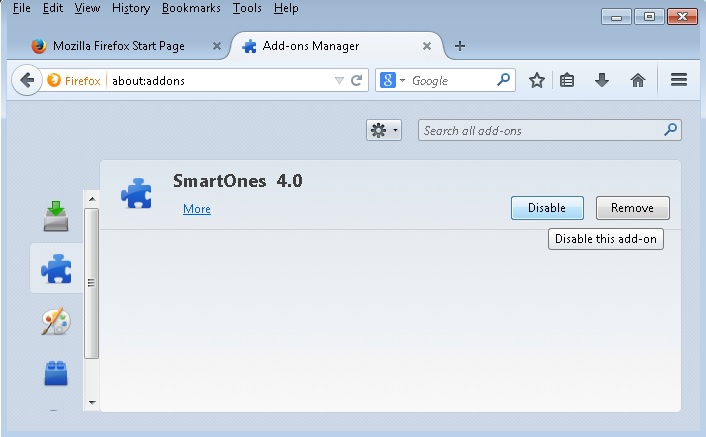Viewport: 706px width, 437px height.
Task: Click the SmartOnes puzzle piece icon
Action: pyautogui.click(x=136, y=194)
